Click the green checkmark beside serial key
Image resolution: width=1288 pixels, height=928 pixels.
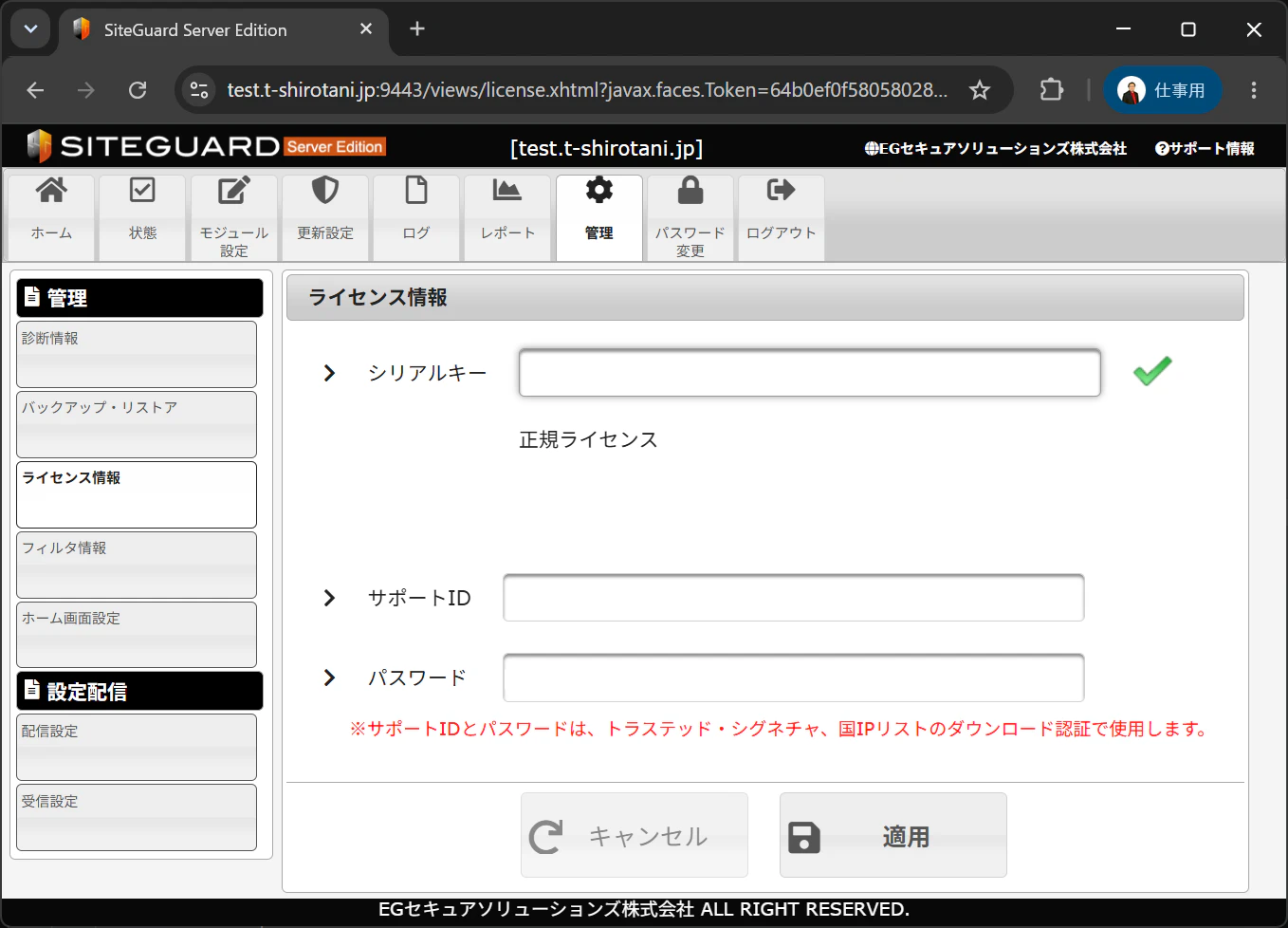coord(1152,371)
